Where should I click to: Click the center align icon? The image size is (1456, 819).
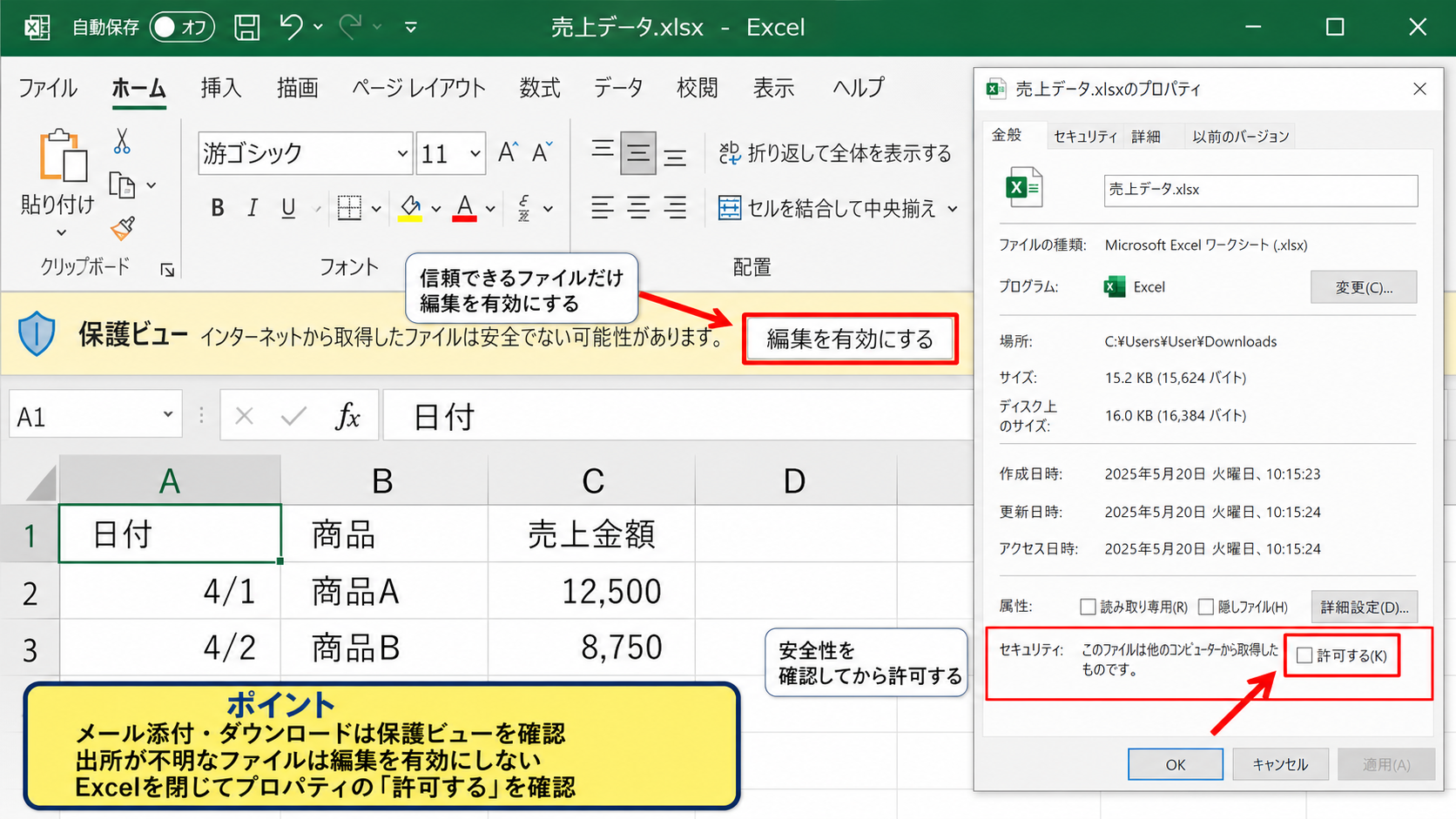coord(638,208)
